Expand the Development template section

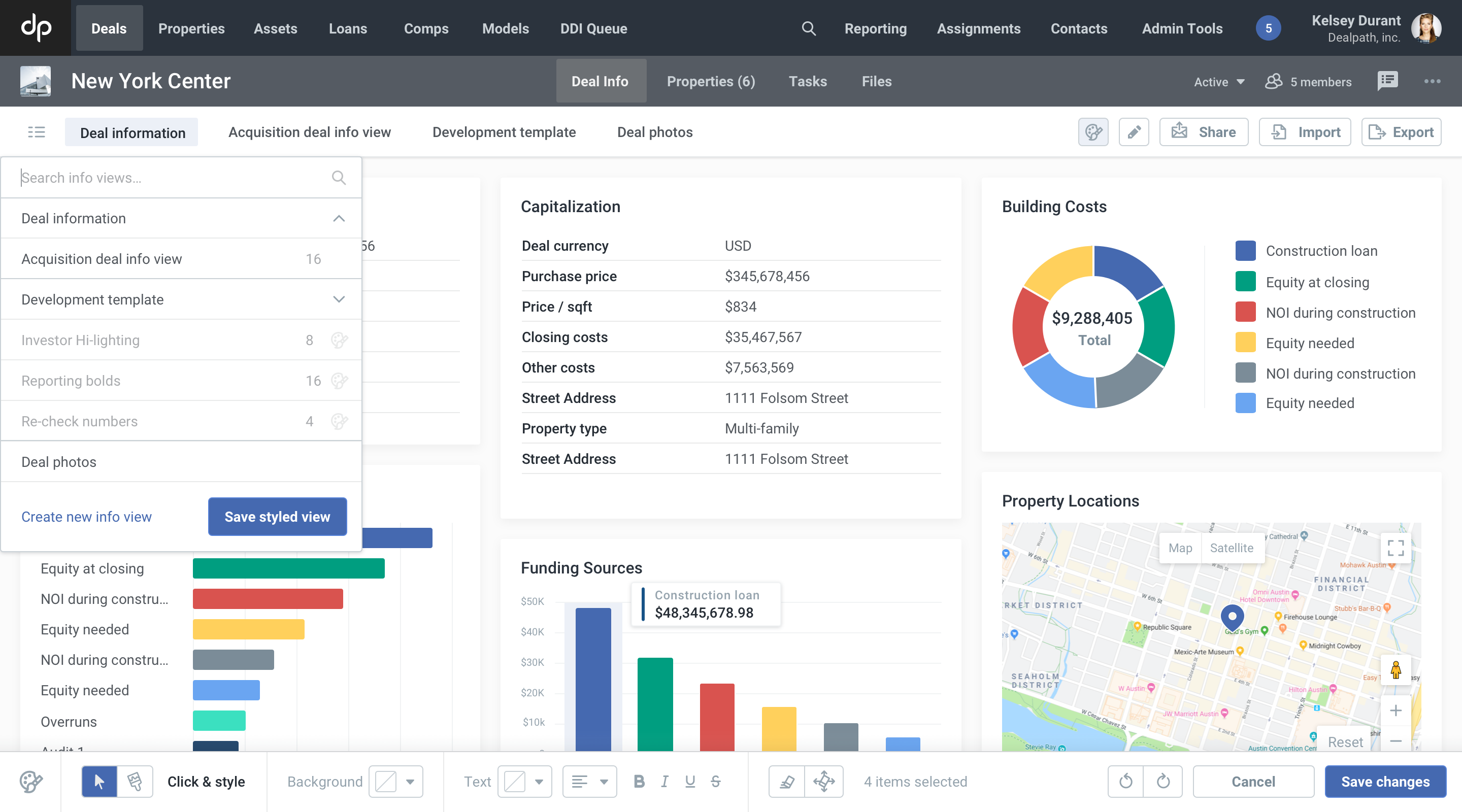(x=339, y=299)
